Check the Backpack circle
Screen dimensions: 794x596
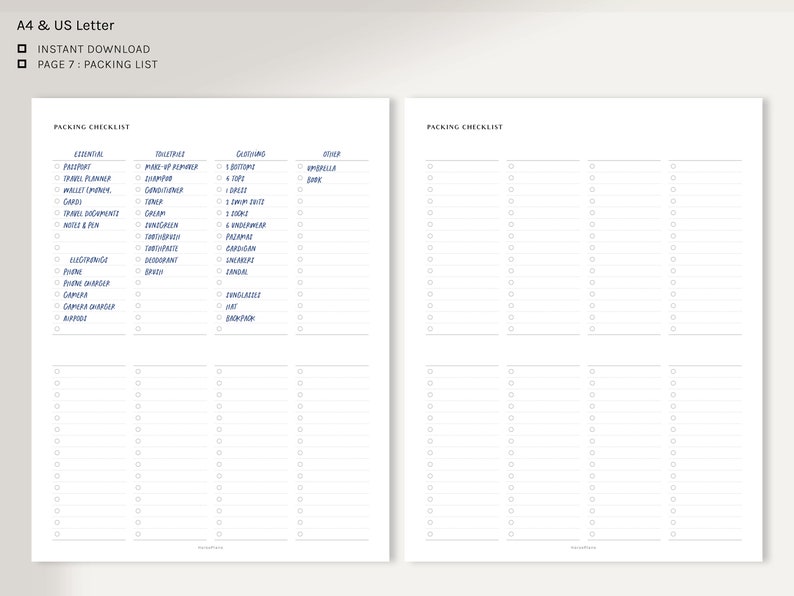(219, 317)
